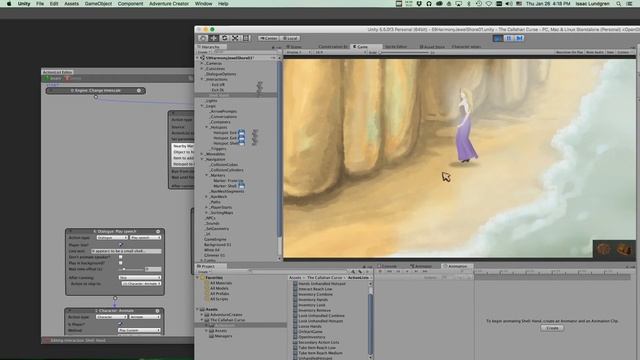
Task: Click the Step frame button in Unity
Action: click(x=519, y=38)
